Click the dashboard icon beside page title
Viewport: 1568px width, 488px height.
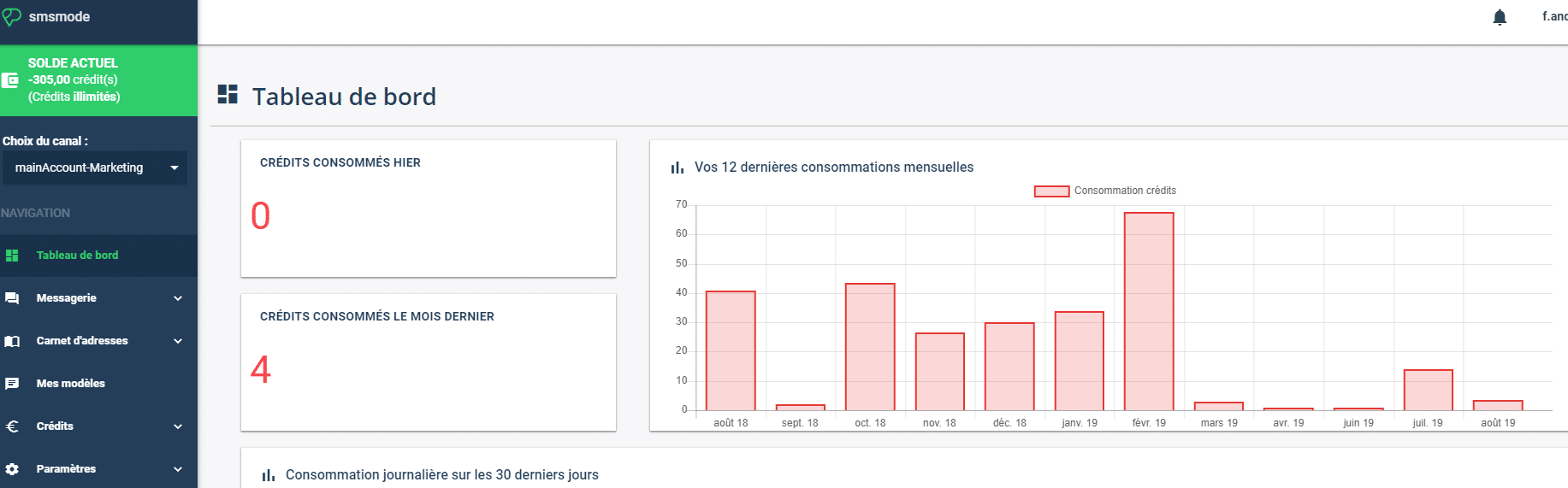pyautogui.click(x=228, y=94)
